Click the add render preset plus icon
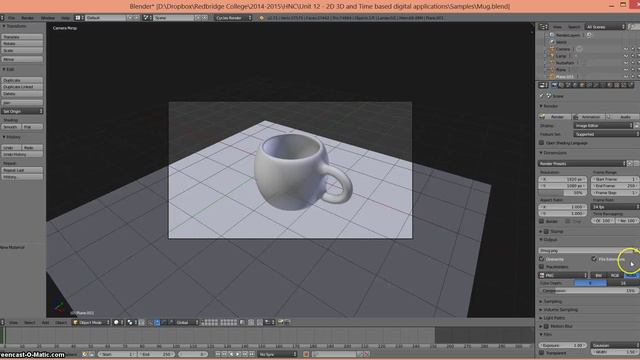Viewport: 640px width, 360px height. tap(630, 163)
